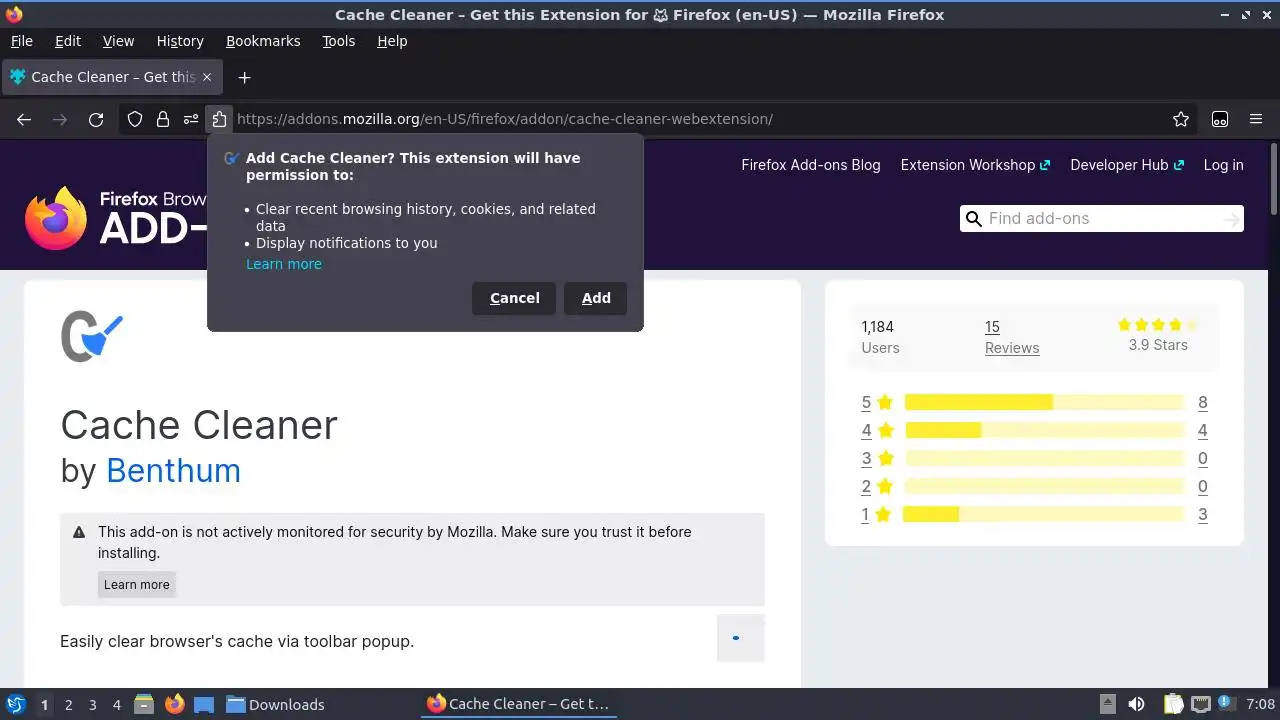Viewport: 1280px width, 720px height.
Task: Open the Extension Workshop link
Action: pos(975,165)
